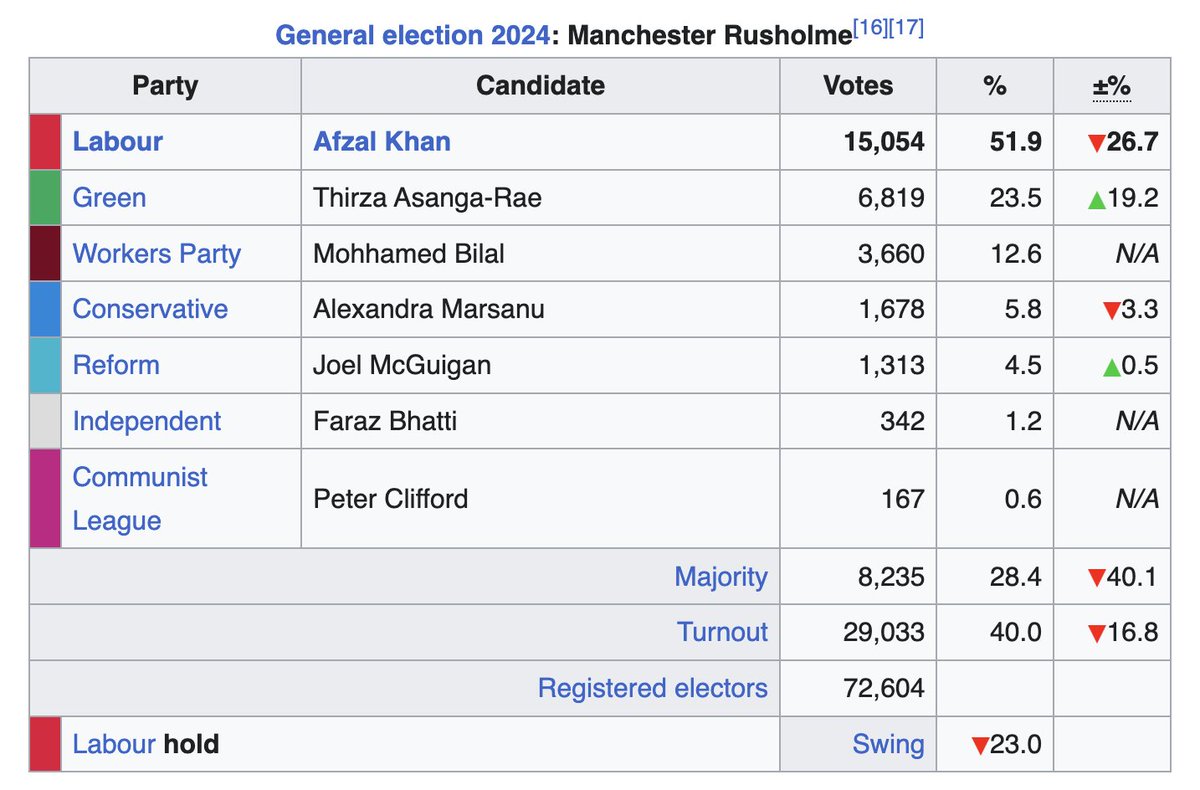
Task: Click the ±% column header abbreviation
Action: (x=1111, y=86)
